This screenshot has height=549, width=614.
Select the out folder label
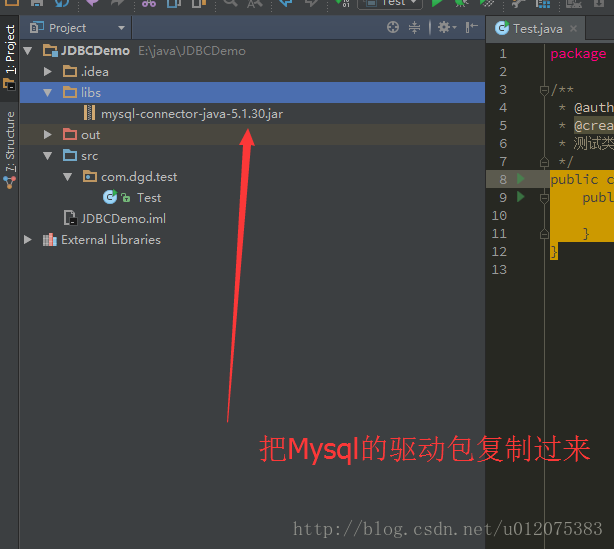click(x=90, y=135)
